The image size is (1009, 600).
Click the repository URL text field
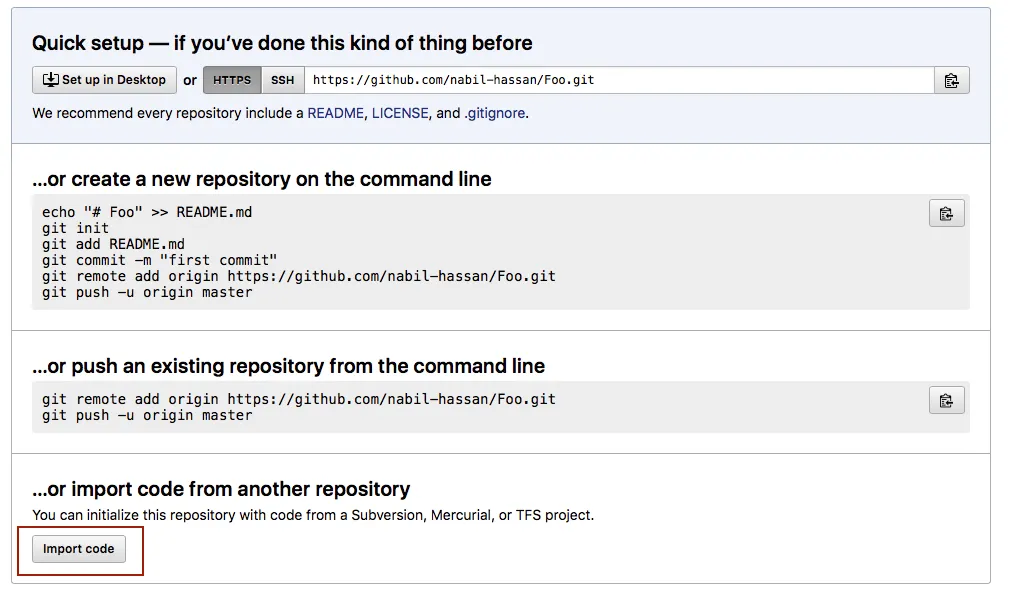618,80
